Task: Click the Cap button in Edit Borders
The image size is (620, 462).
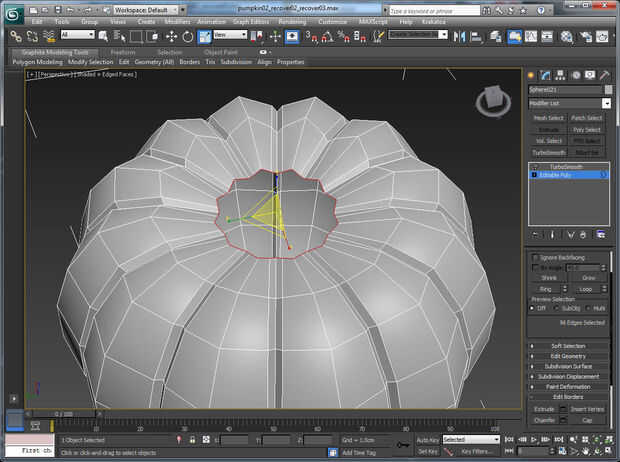Action: (x=588, y=420)
